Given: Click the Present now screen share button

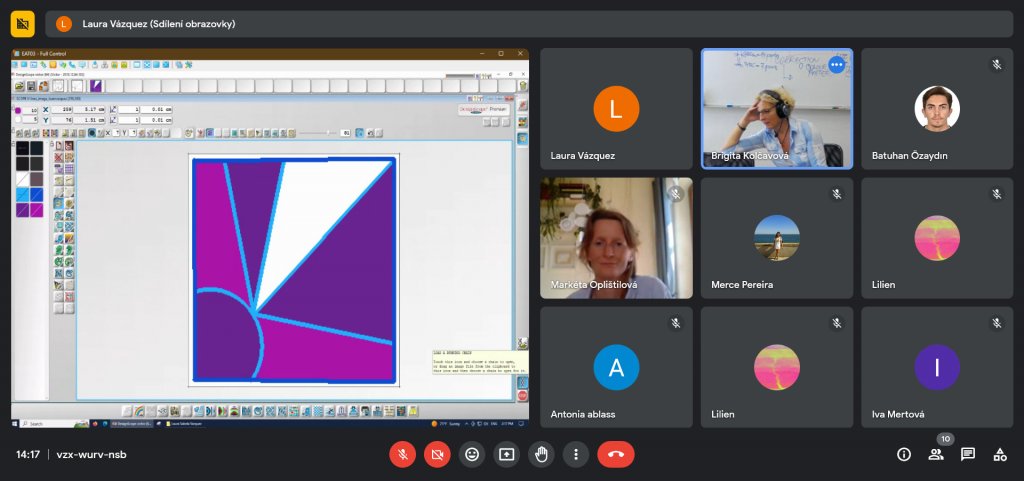Looking at the screenshot, I should (x=506, y=454).
